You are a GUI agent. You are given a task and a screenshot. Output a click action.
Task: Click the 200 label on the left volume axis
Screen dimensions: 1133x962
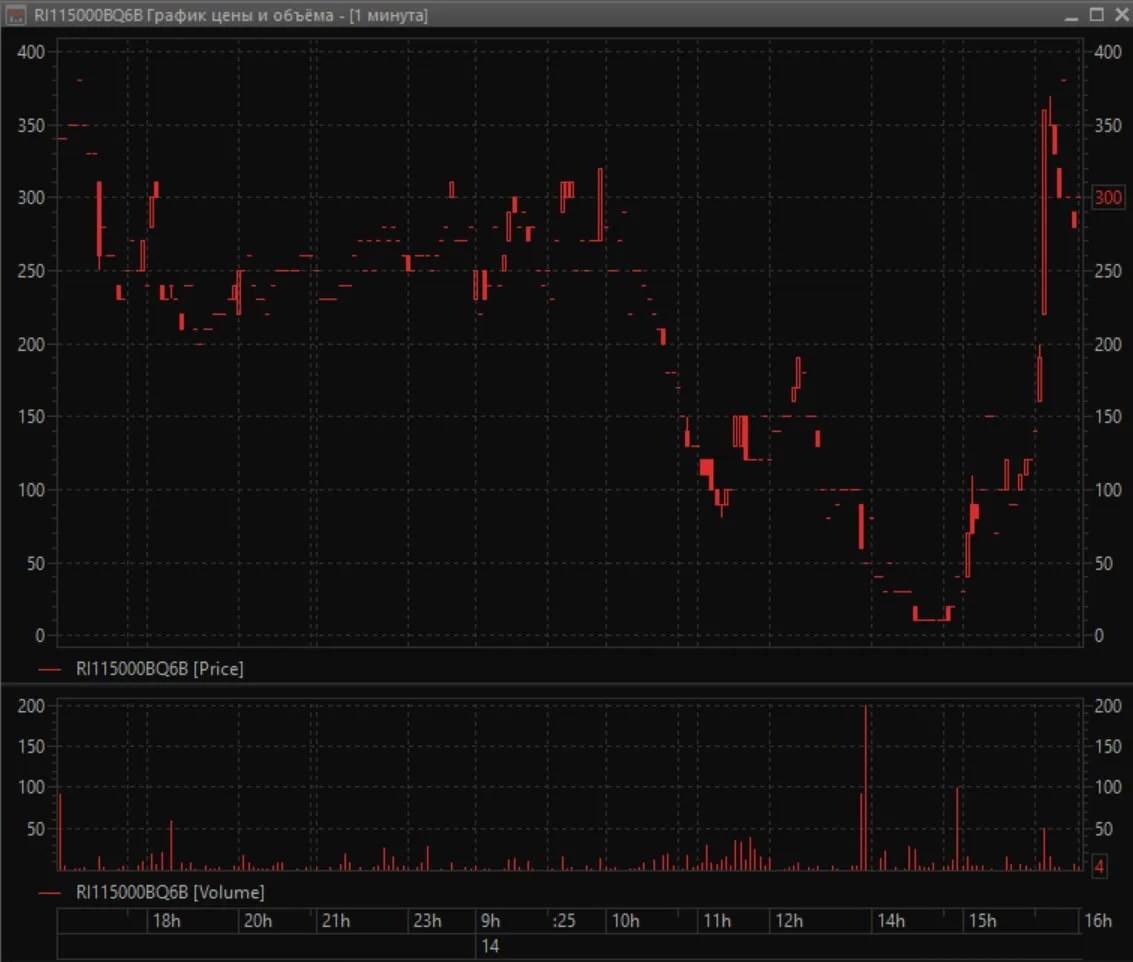tap(31, 706)
